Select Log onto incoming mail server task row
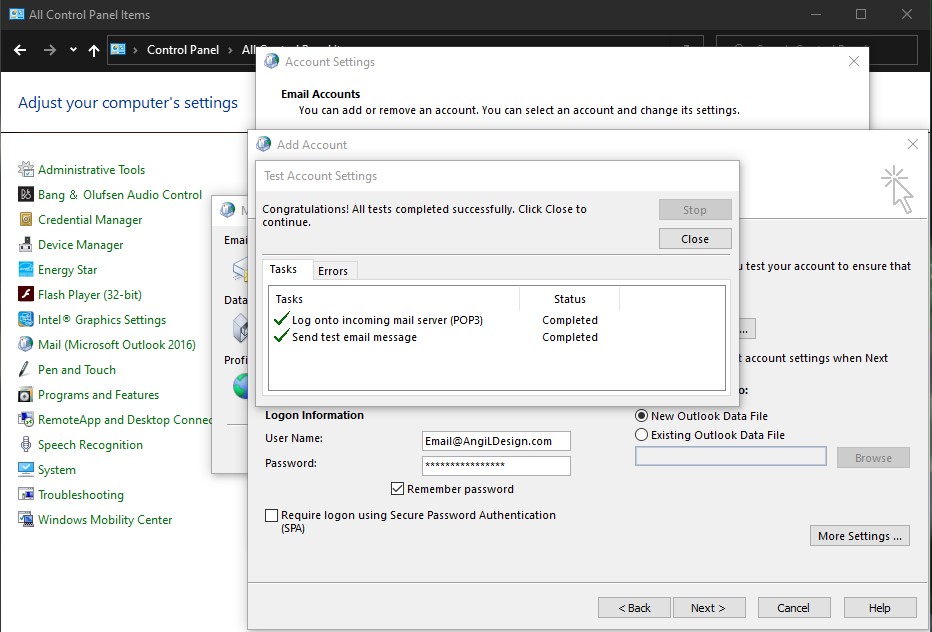 click(496, 320)
